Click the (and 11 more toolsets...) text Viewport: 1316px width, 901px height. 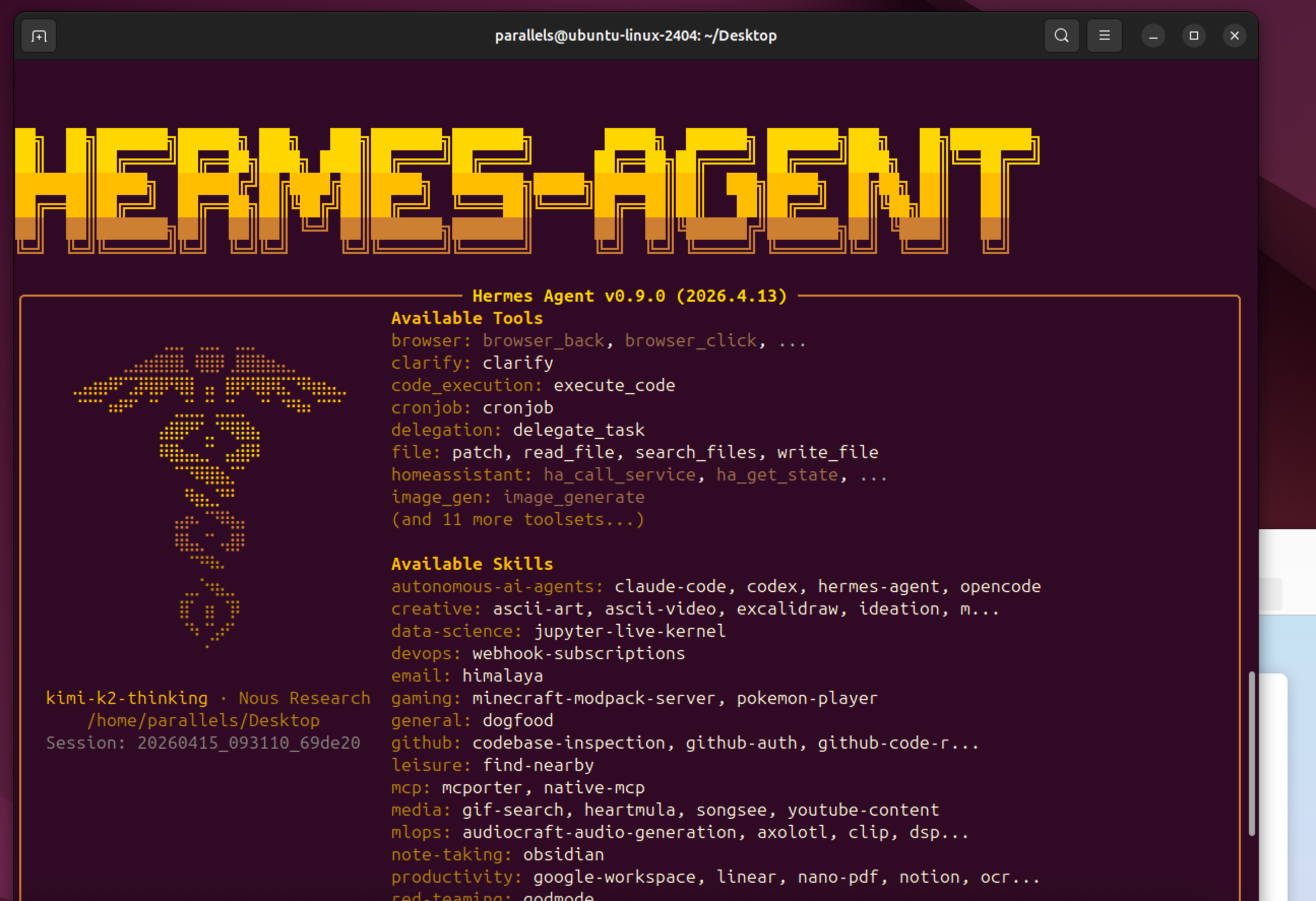point(518,520)
